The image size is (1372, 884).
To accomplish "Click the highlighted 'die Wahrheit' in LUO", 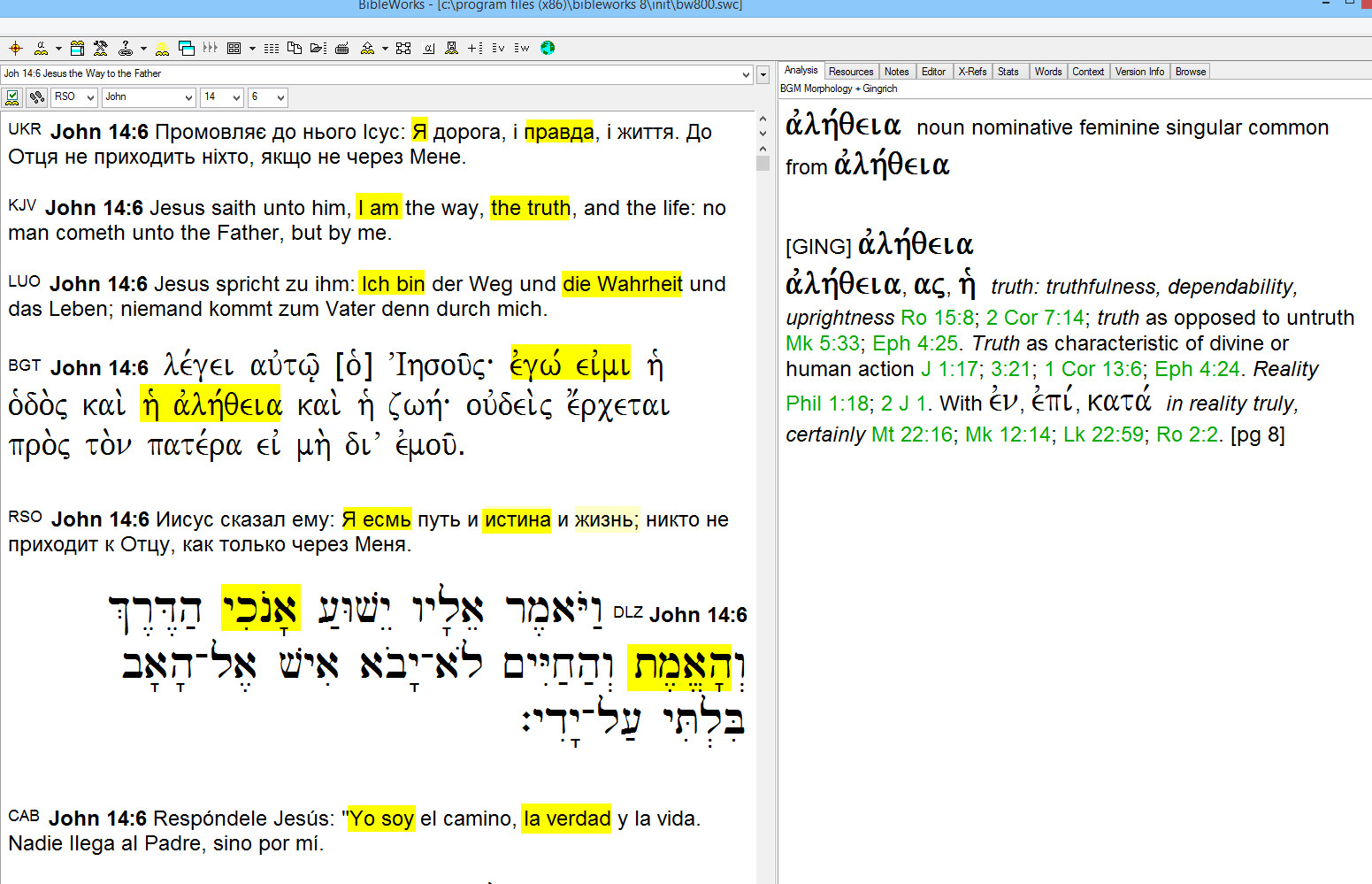I will coord(622,284).
